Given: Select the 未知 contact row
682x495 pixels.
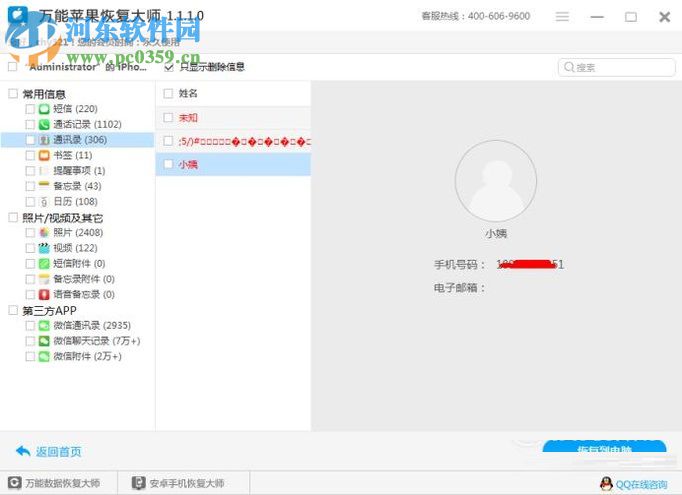Looking at the screenshot, I should click(233, 117).
